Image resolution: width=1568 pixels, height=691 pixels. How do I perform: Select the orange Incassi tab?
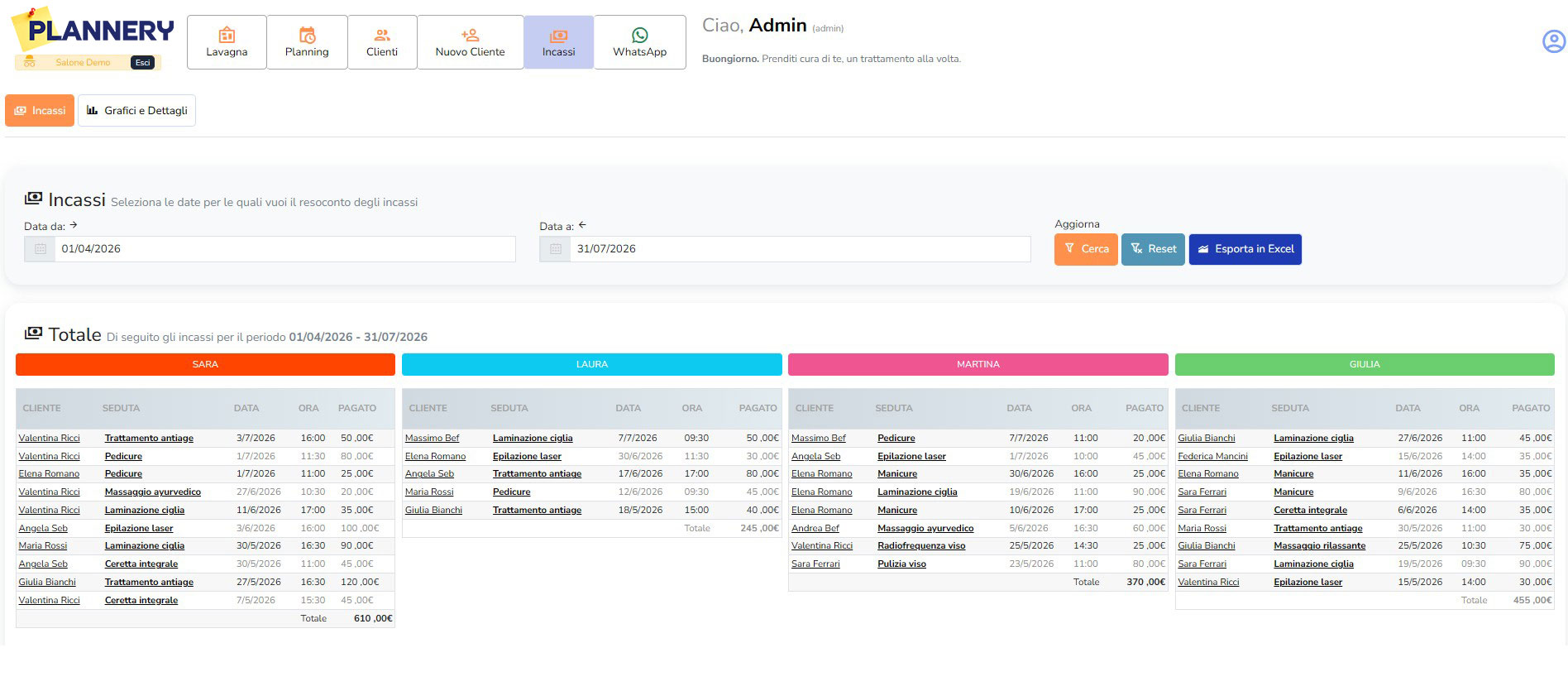[x=40, y=110]
